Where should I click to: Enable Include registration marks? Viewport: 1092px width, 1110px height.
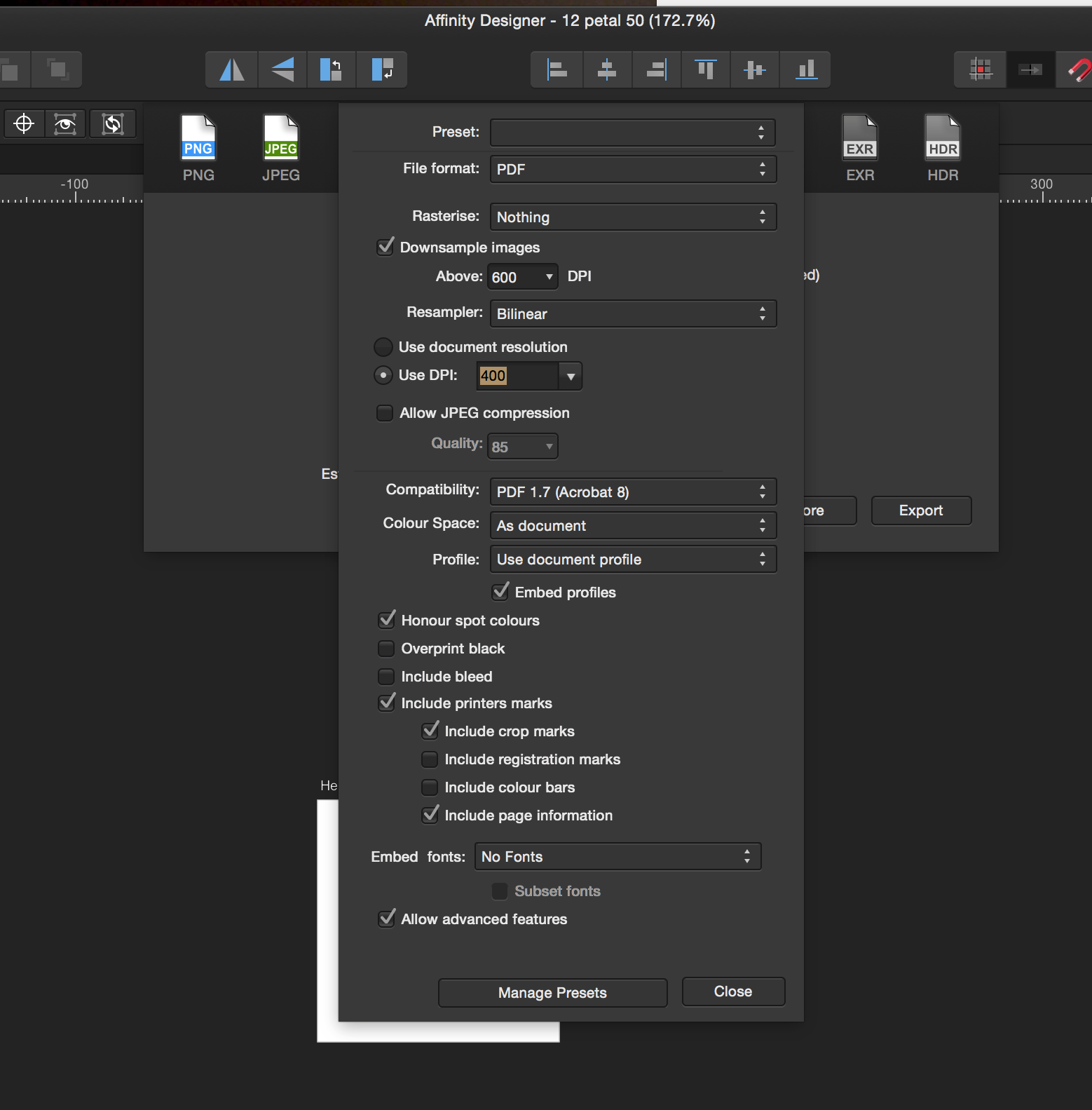[x=430, y=759]
